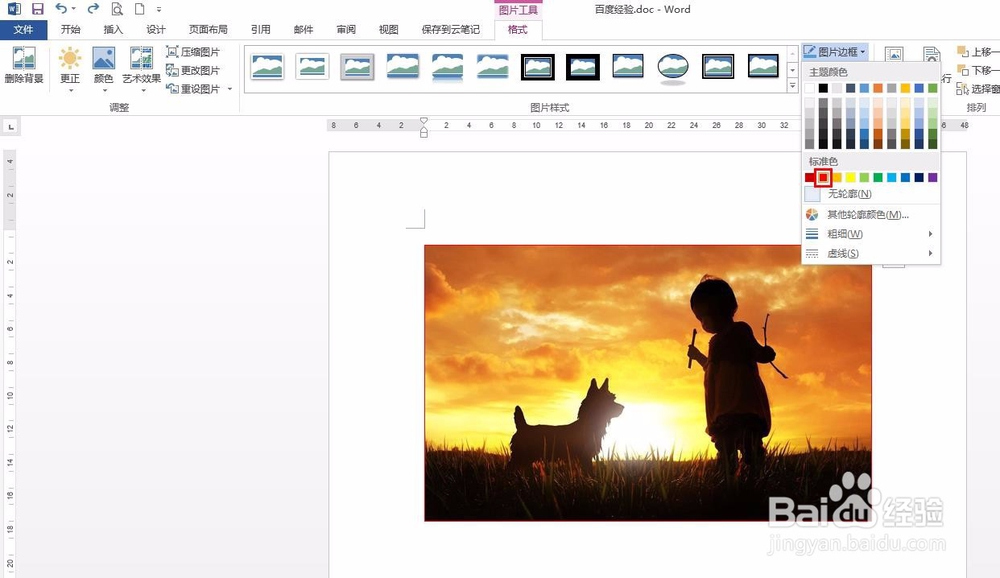Image resolution: width=1000 pixels, height=578 pixels.
Task: Toggle the 图片边框 picture border dropdown
Action: (x=835, y=52)
